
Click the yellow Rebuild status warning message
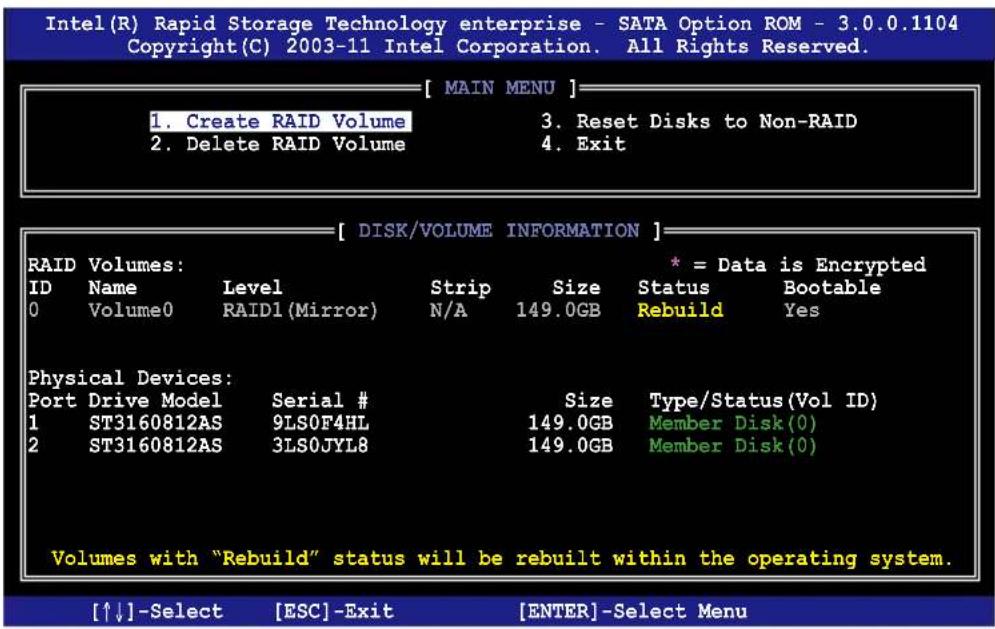[502, 559]
